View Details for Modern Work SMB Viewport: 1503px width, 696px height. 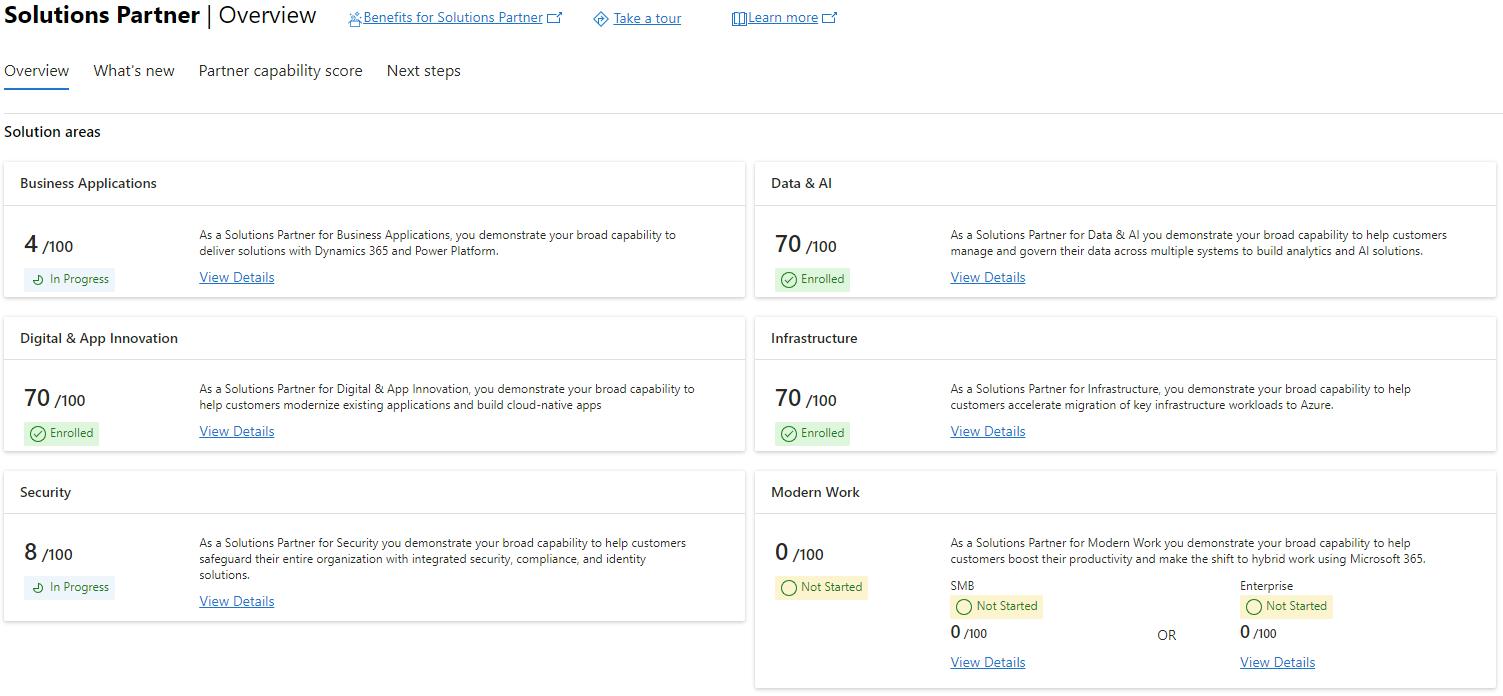988,663
